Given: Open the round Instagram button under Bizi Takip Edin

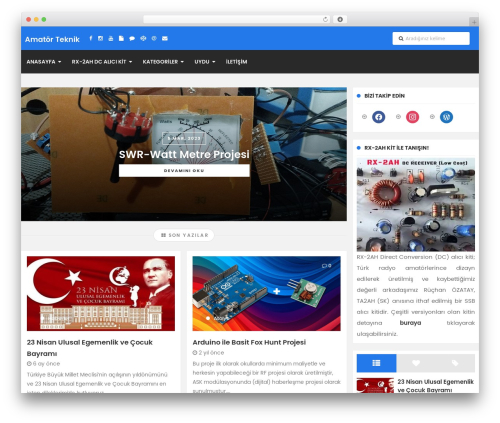Looking at the screenshot, I should [x=412, y=117].
